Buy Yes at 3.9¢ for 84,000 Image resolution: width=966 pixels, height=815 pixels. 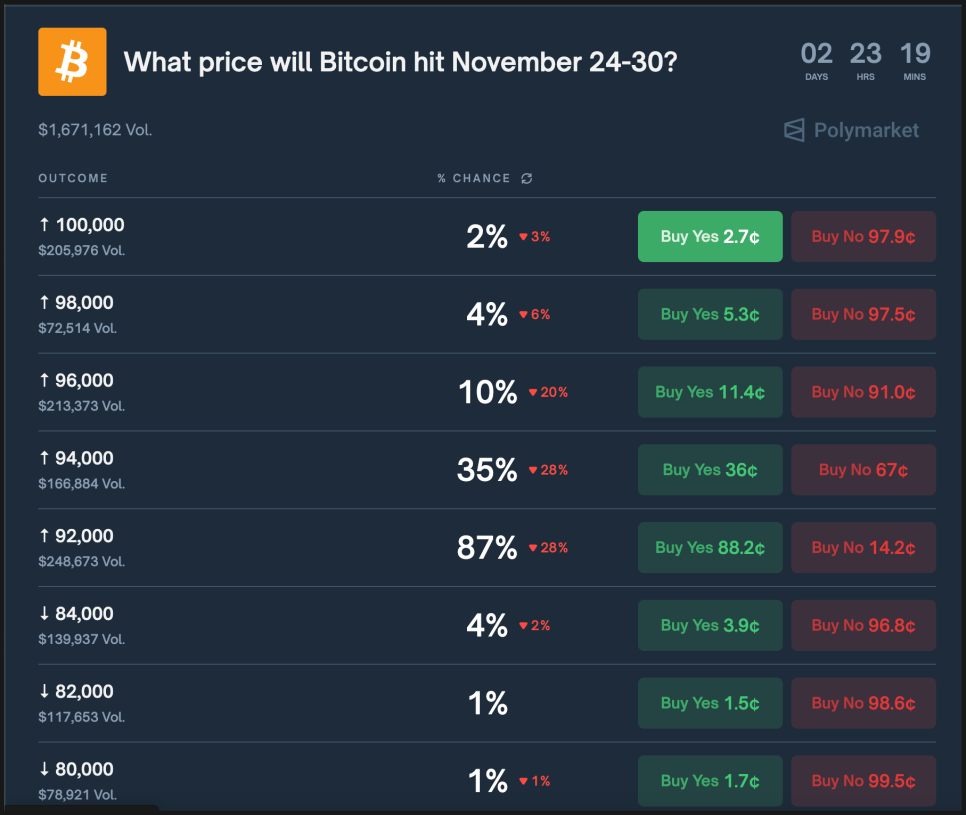click(x=710, y=626)
